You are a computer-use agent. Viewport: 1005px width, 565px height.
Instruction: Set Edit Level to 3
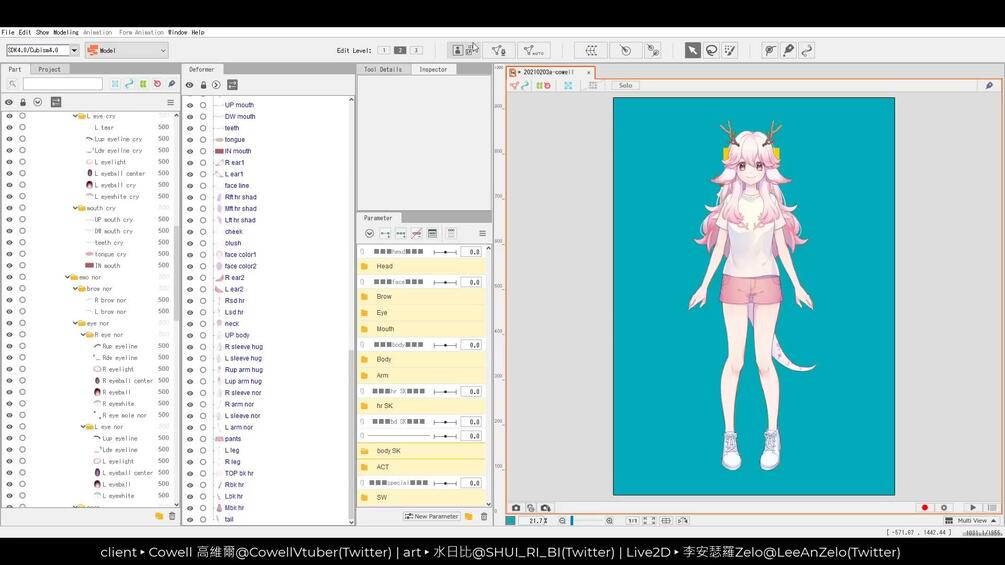[416, 50]
